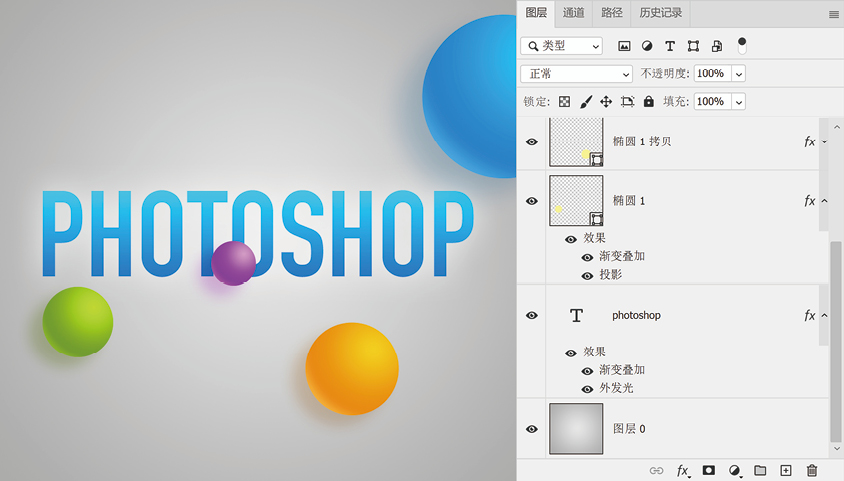
Task: Collapse effects of 椭圆 1 layer
Action: click(824, 201)
